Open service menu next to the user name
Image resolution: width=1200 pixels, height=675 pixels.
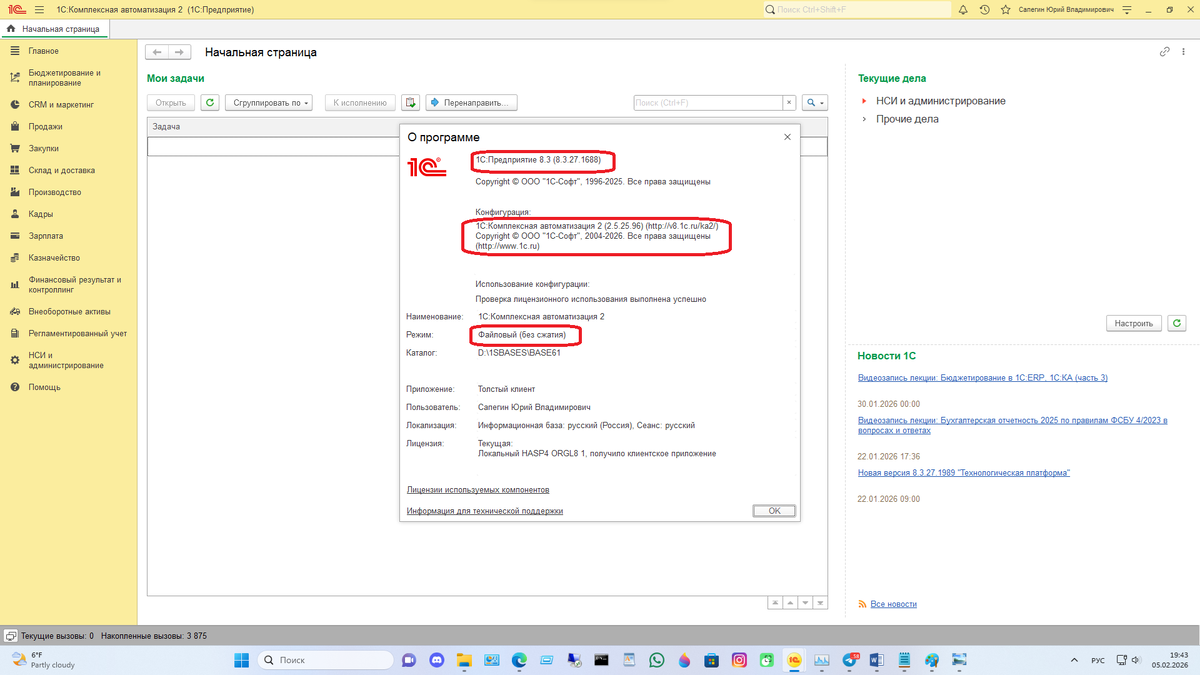(x=1126, y=9)
